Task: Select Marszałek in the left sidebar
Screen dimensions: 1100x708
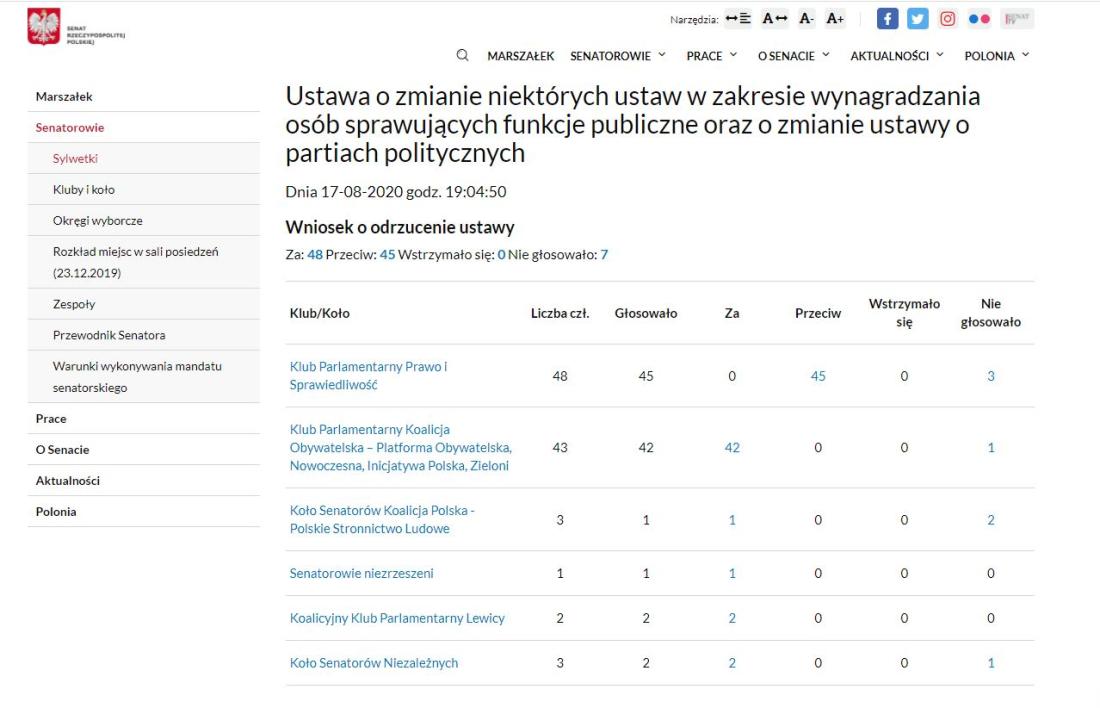Action: click(x=143, y=97)
